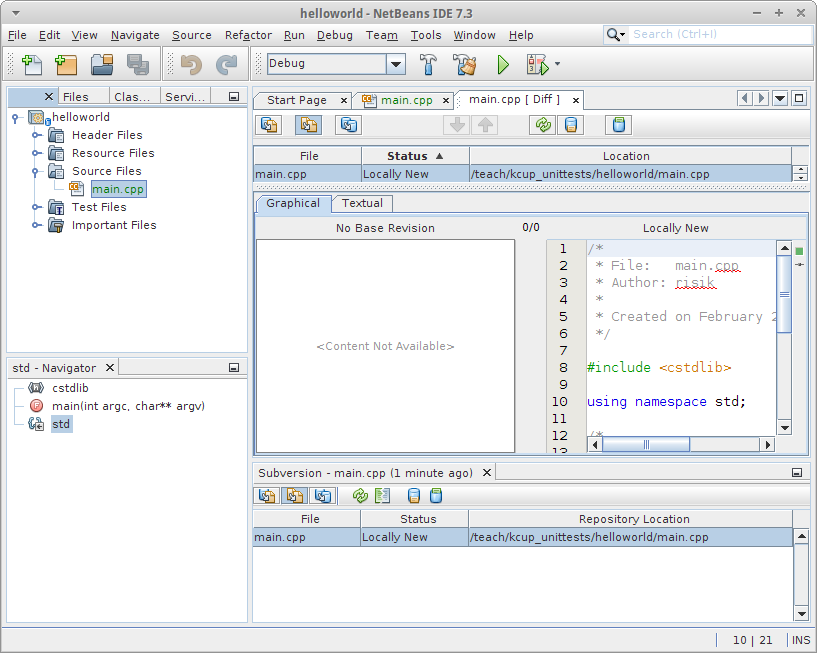This screenshot has height=653, width=817.
Task: Toggle remote filter in Subversion panel
Action: (323, 496)
